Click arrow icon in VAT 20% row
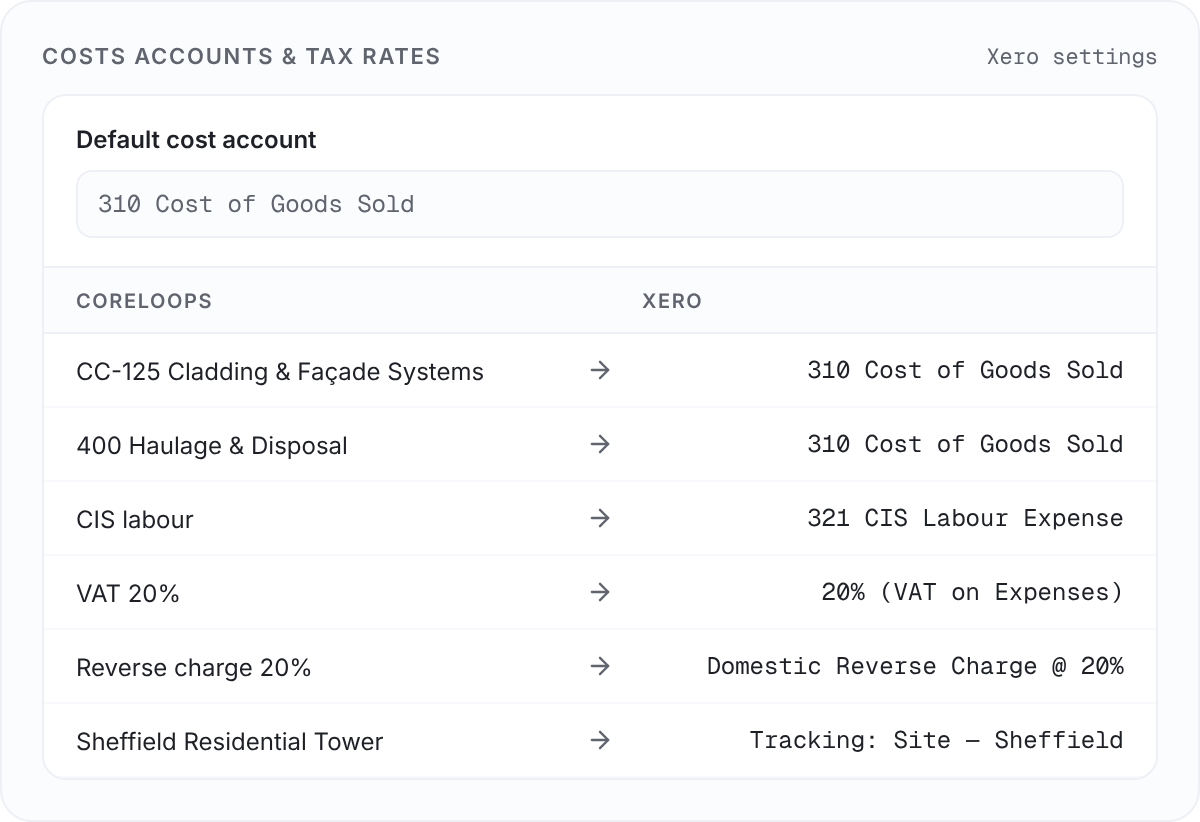This screenshot has width=1200, height=822. (600, 592)
